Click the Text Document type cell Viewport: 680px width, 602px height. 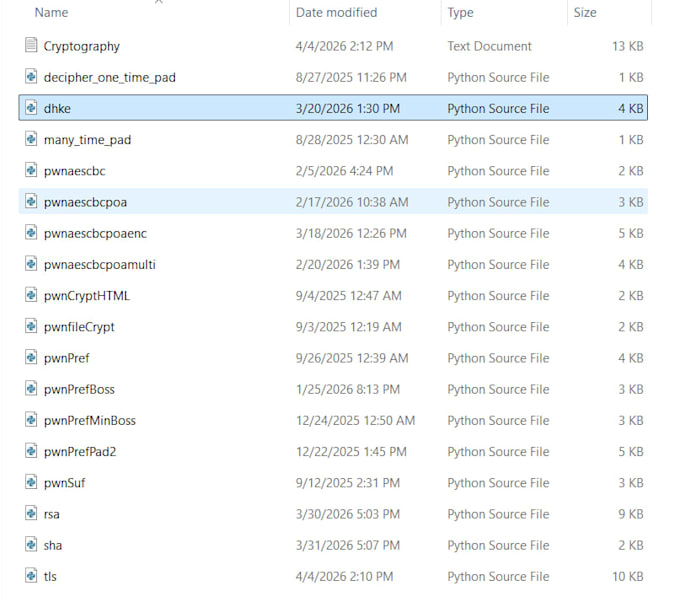489,46
